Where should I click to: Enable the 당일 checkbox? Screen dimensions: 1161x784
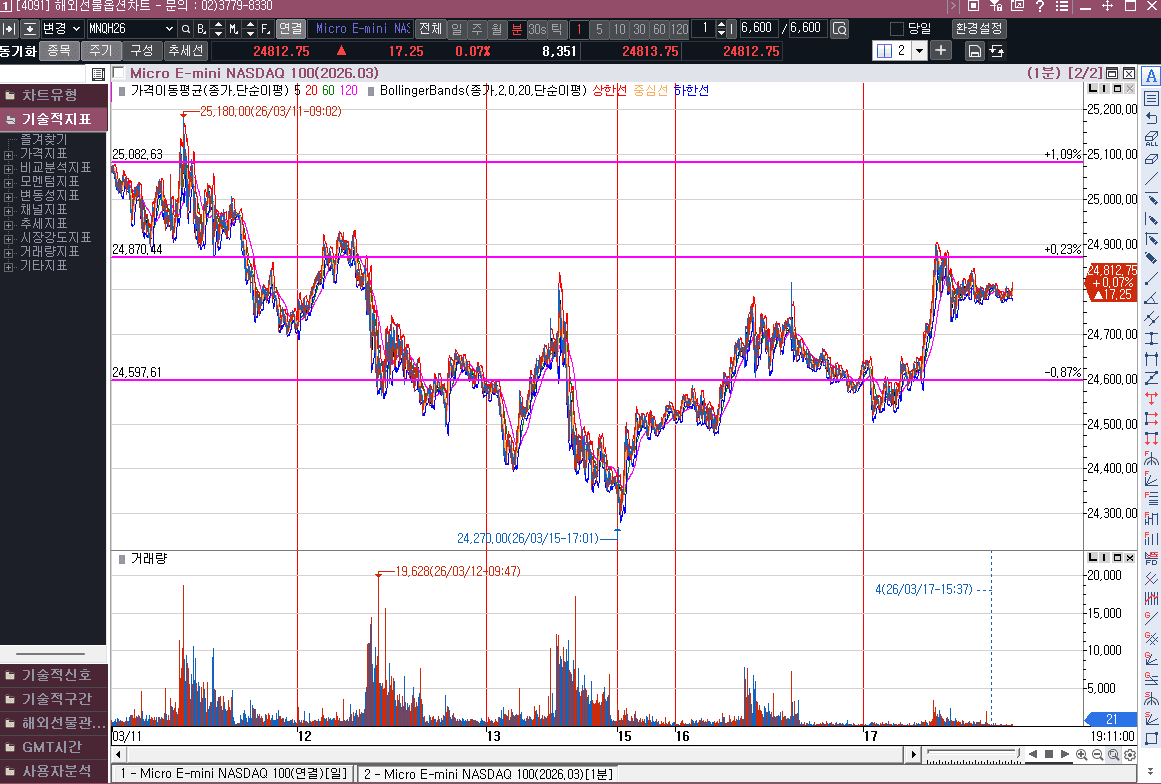(x=896, y=29)
